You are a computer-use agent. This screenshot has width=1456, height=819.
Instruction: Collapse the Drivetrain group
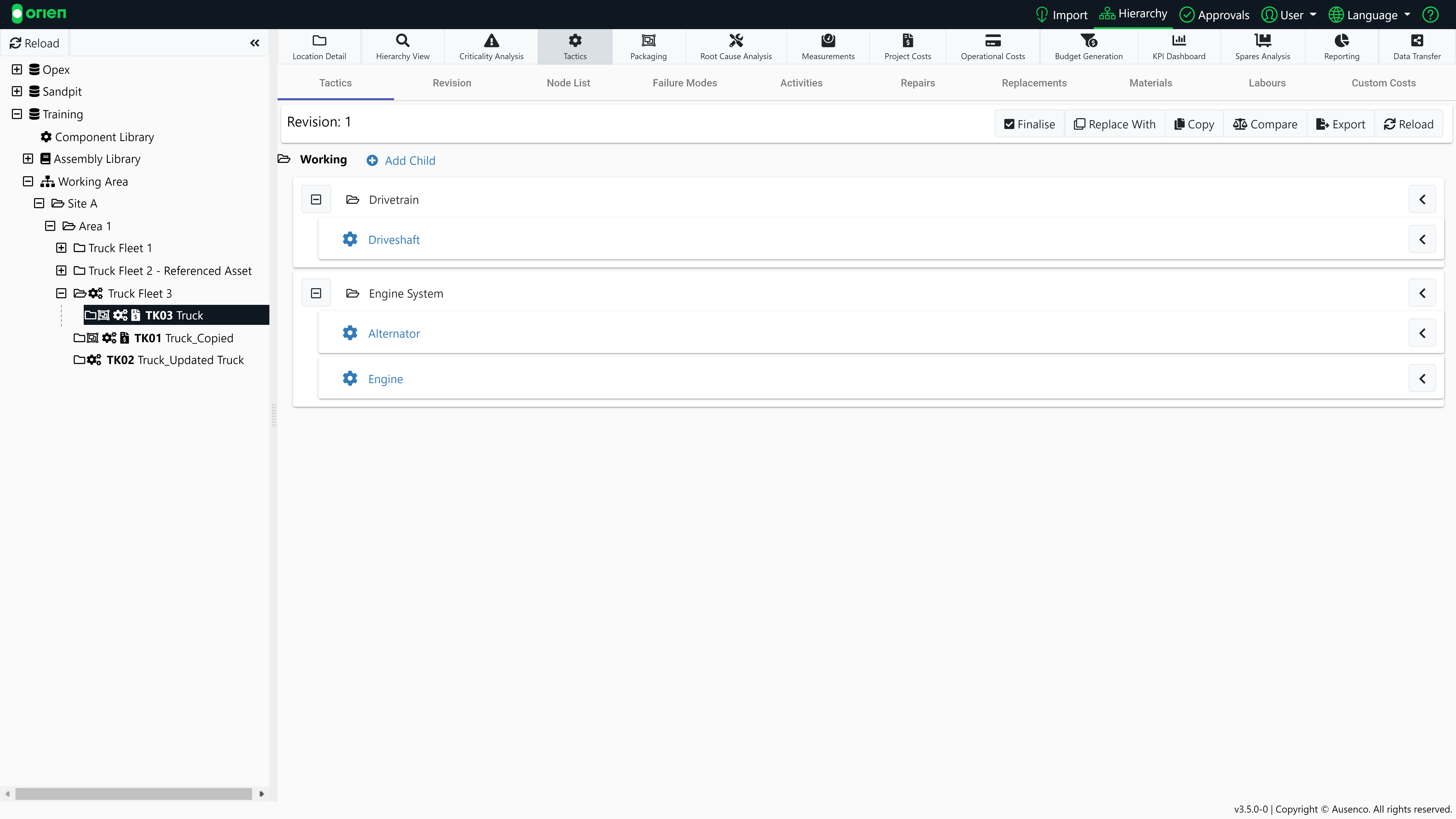(316, 199)
